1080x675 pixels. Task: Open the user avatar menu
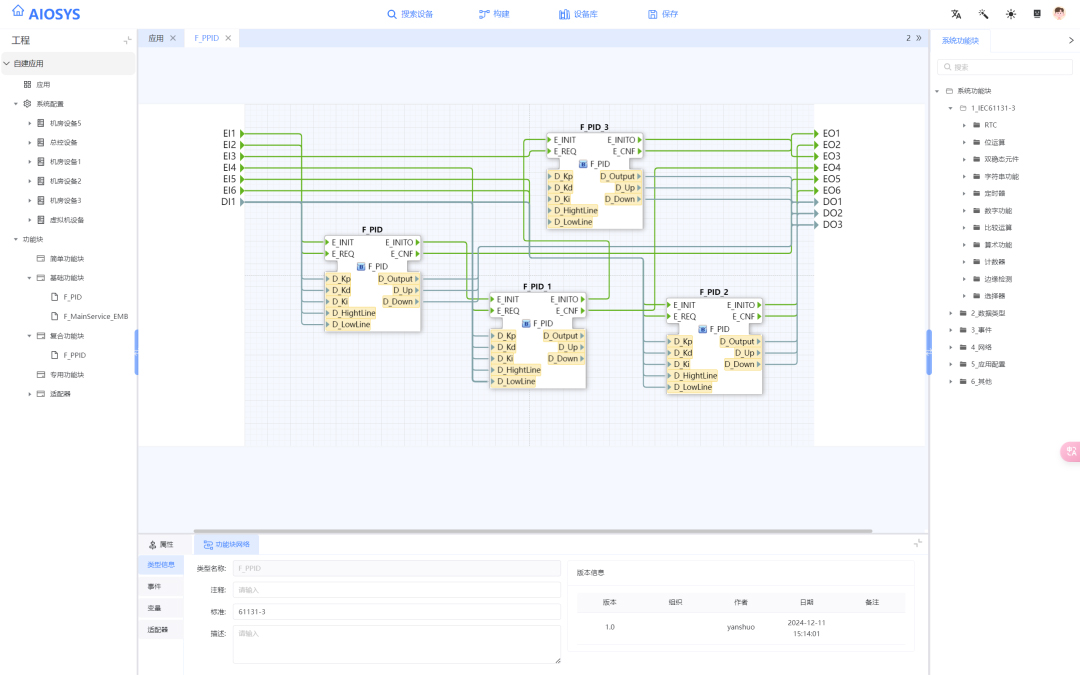coord(1059,14)
